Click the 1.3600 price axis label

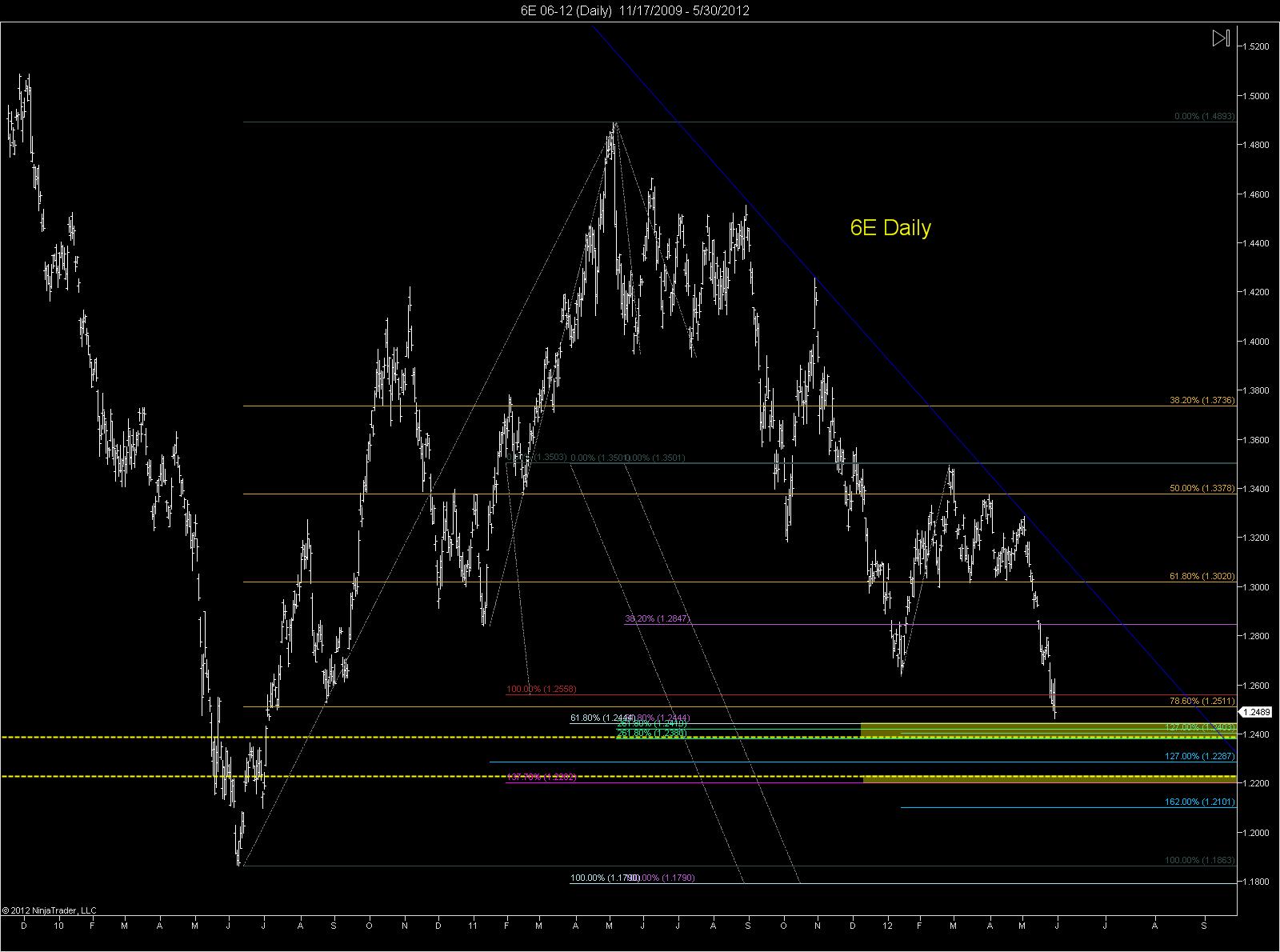tap(1255, 440)
